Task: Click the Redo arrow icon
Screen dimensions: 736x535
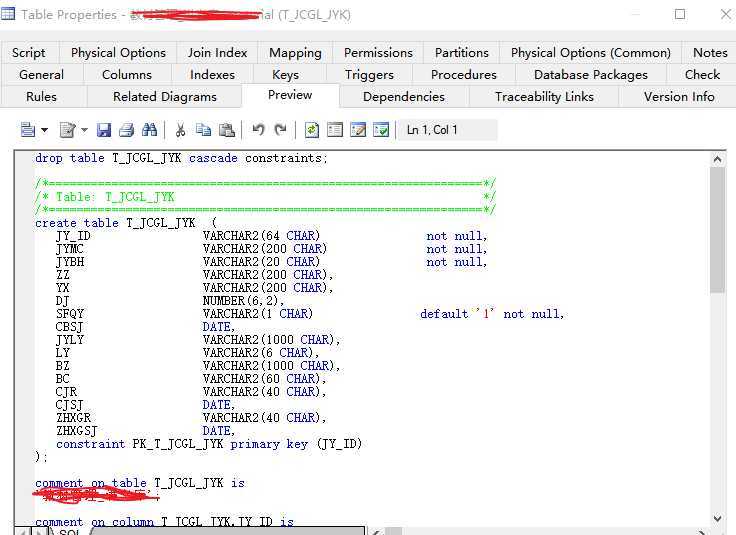Action: [281, 130]
